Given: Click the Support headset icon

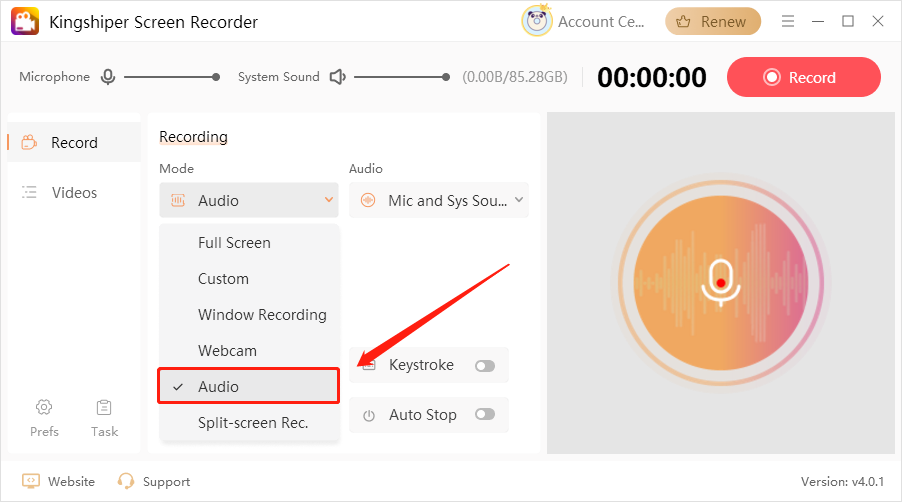Looking at the screenshot, I should 125,481.
